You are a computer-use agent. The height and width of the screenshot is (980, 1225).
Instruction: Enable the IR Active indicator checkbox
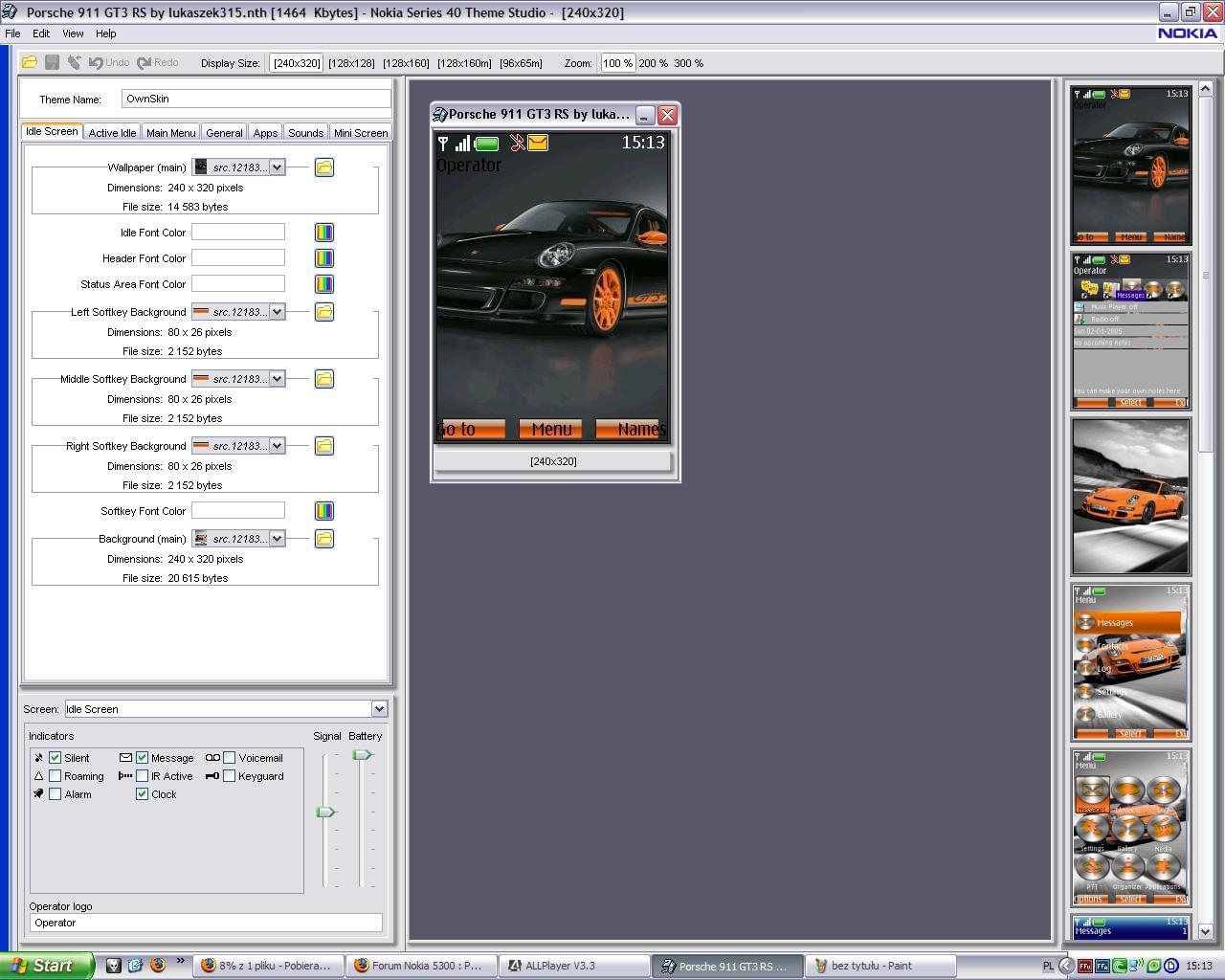(x=142, y=776)
